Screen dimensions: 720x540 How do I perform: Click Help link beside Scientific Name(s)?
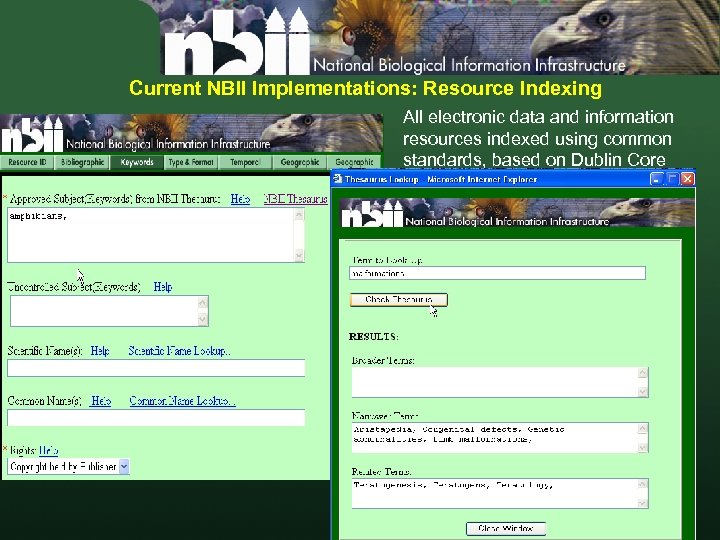(100, 351)
